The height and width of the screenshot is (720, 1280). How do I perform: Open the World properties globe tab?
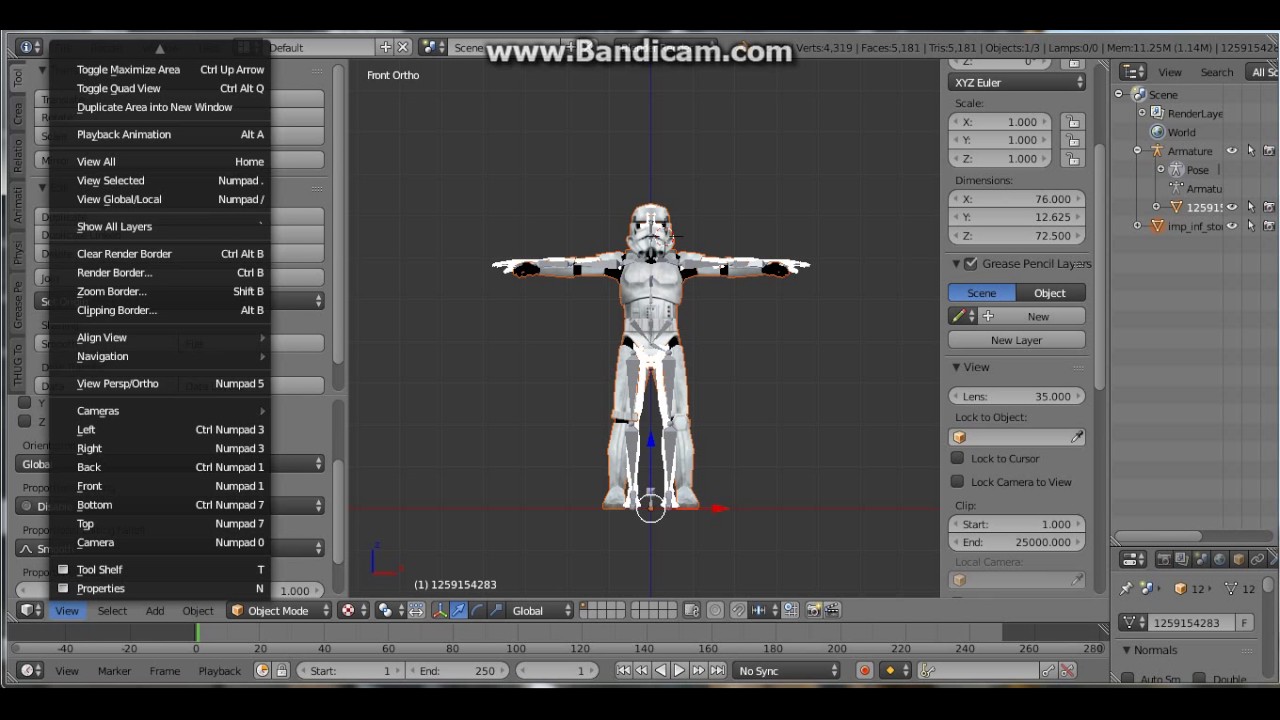pyautogui.click(x=1220, y=560)
